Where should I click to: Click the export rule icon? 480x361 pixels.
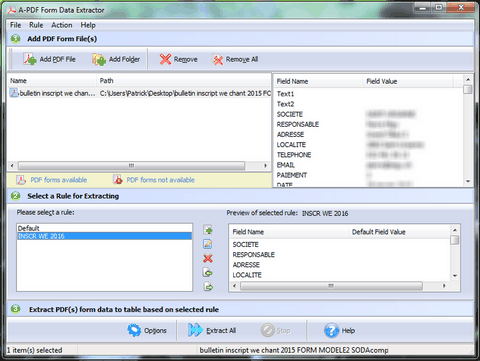[208, 287]
